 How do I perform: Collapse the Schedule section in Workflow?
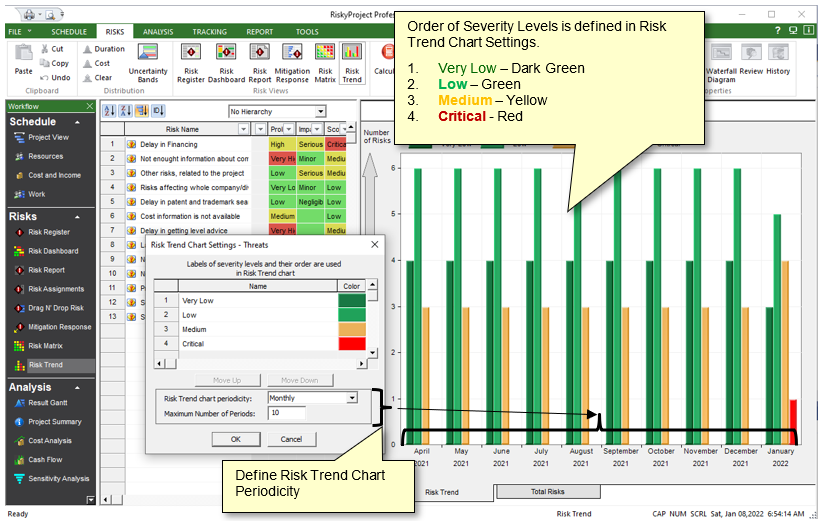(78, 122)
